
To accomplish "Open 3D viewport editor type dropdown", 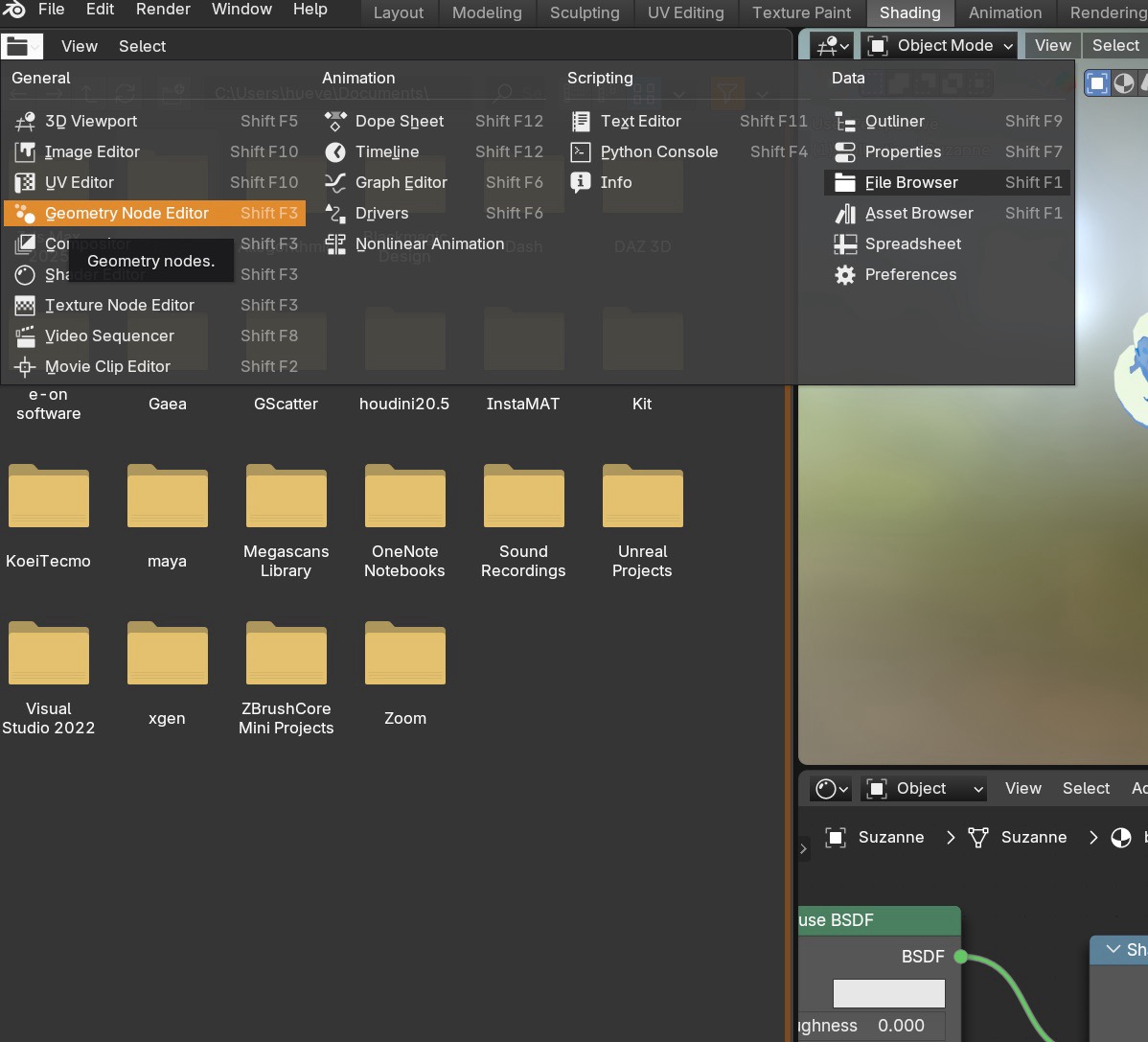I will (x=833, y=45).
